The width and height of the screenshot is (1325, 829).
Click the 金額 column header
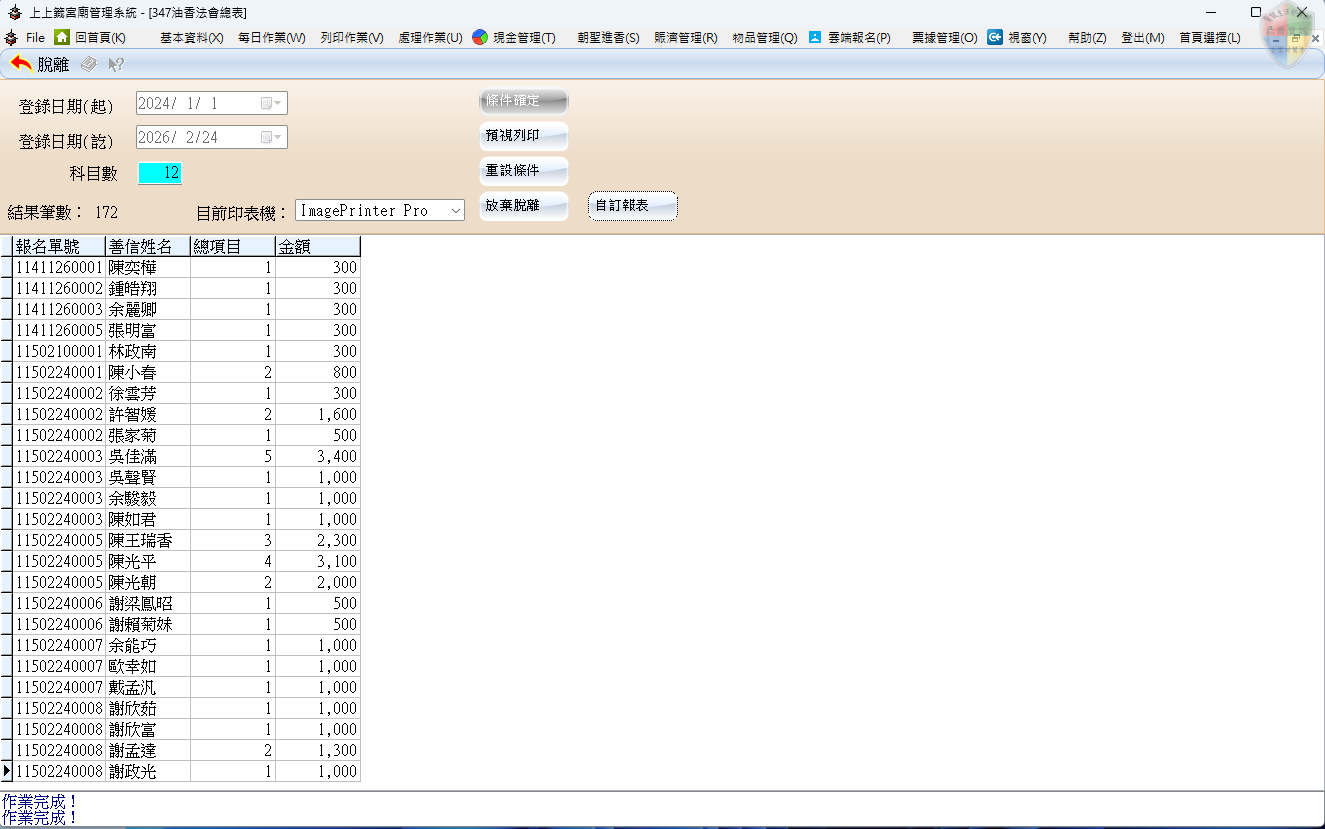click(317, 246)
